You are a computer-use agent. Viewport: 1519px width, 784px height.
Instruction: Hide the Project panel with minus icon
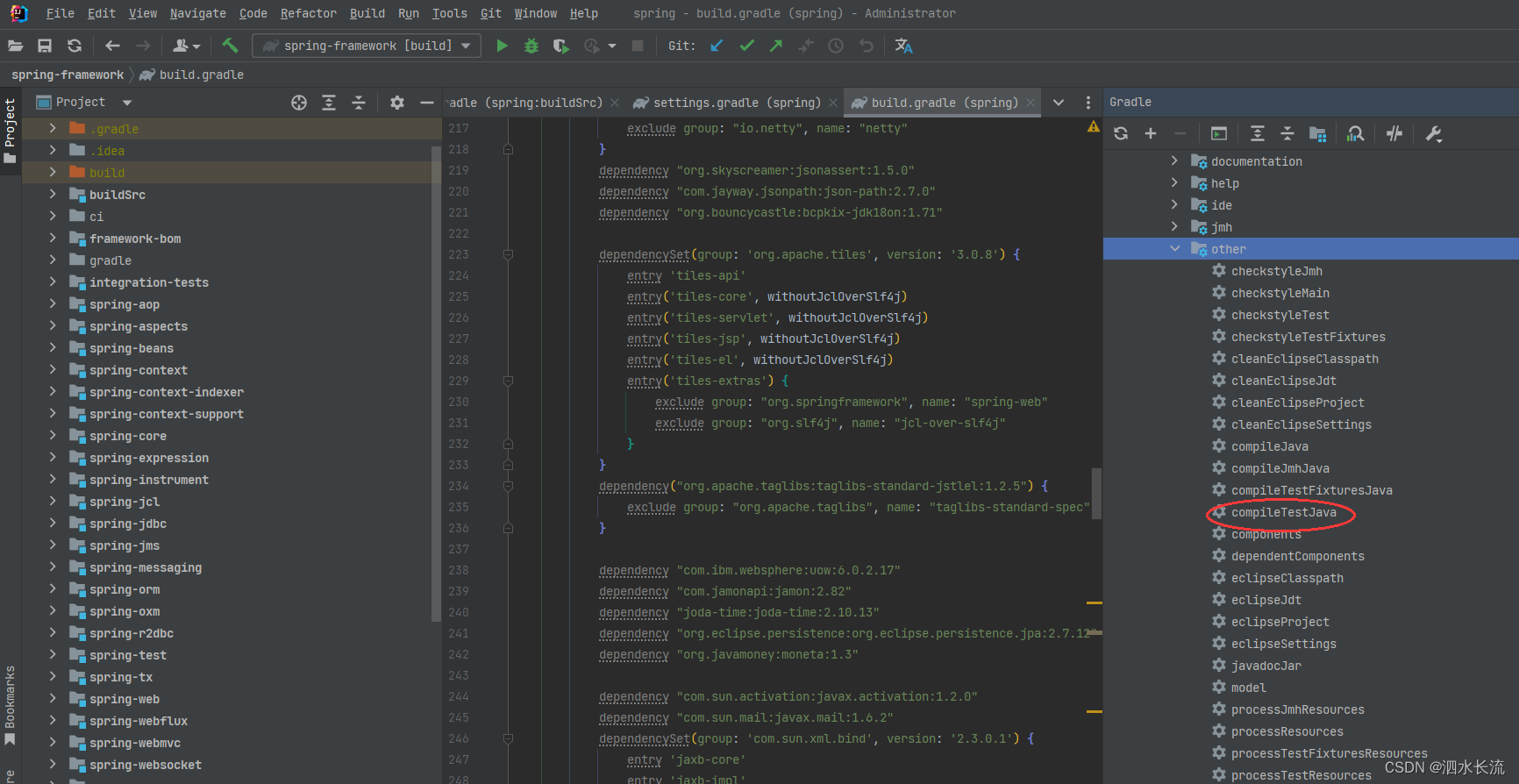[427, 103]
